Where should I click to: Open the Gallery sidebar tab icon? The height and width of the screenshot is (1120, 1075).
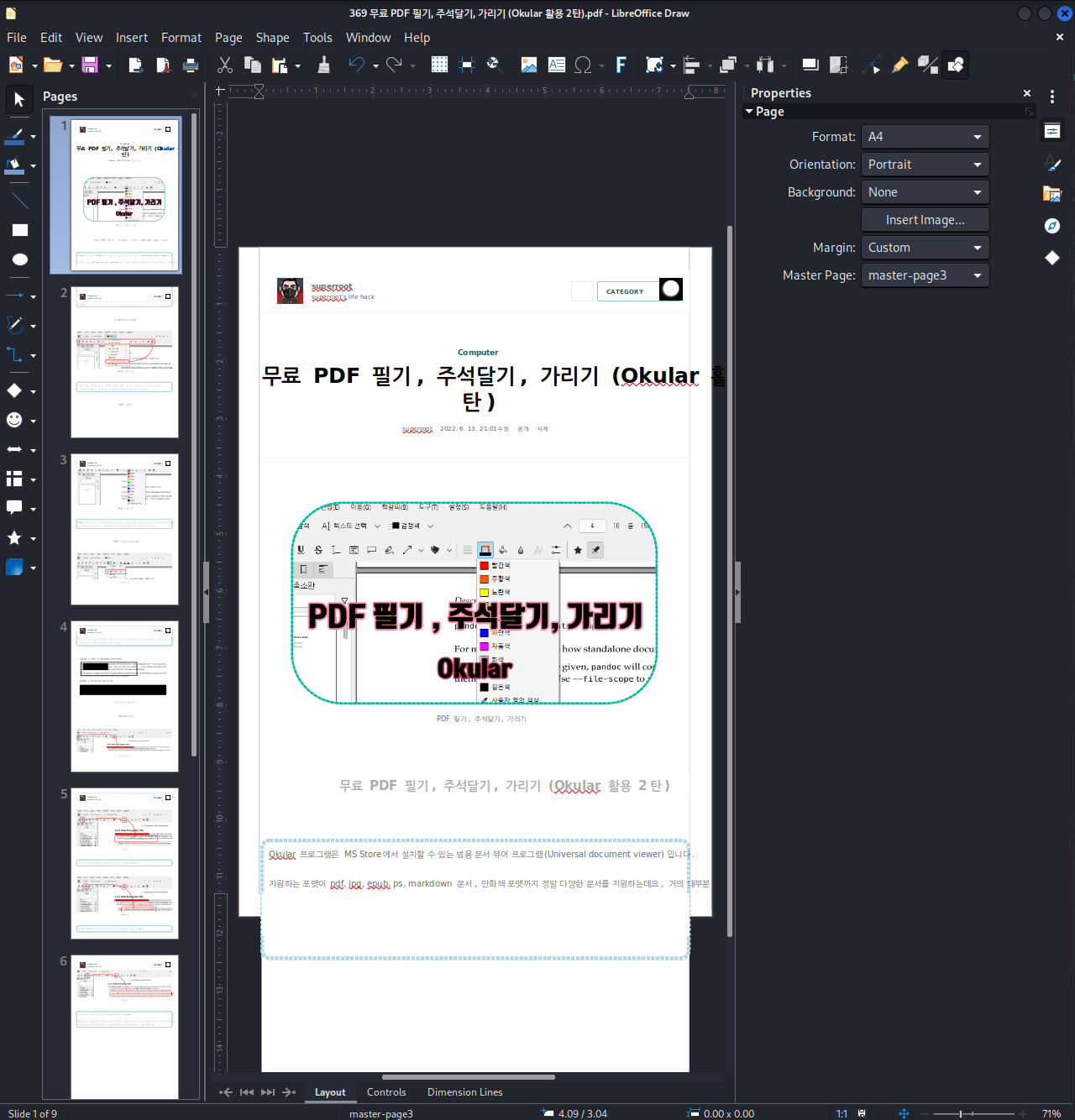1052,194
